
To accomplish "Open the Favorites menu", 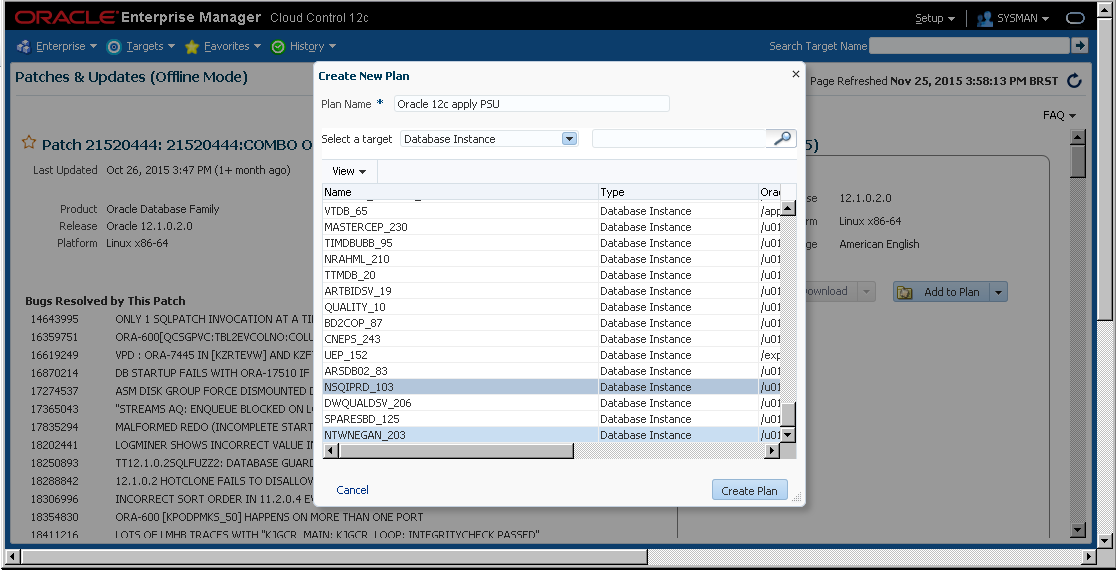I will coord(232,46).
